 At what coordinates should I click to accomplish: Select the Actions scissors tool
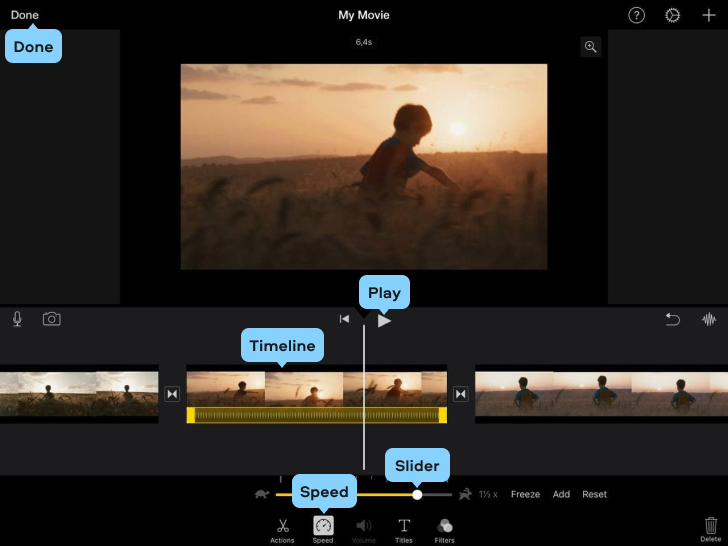(x=282, y=531)
